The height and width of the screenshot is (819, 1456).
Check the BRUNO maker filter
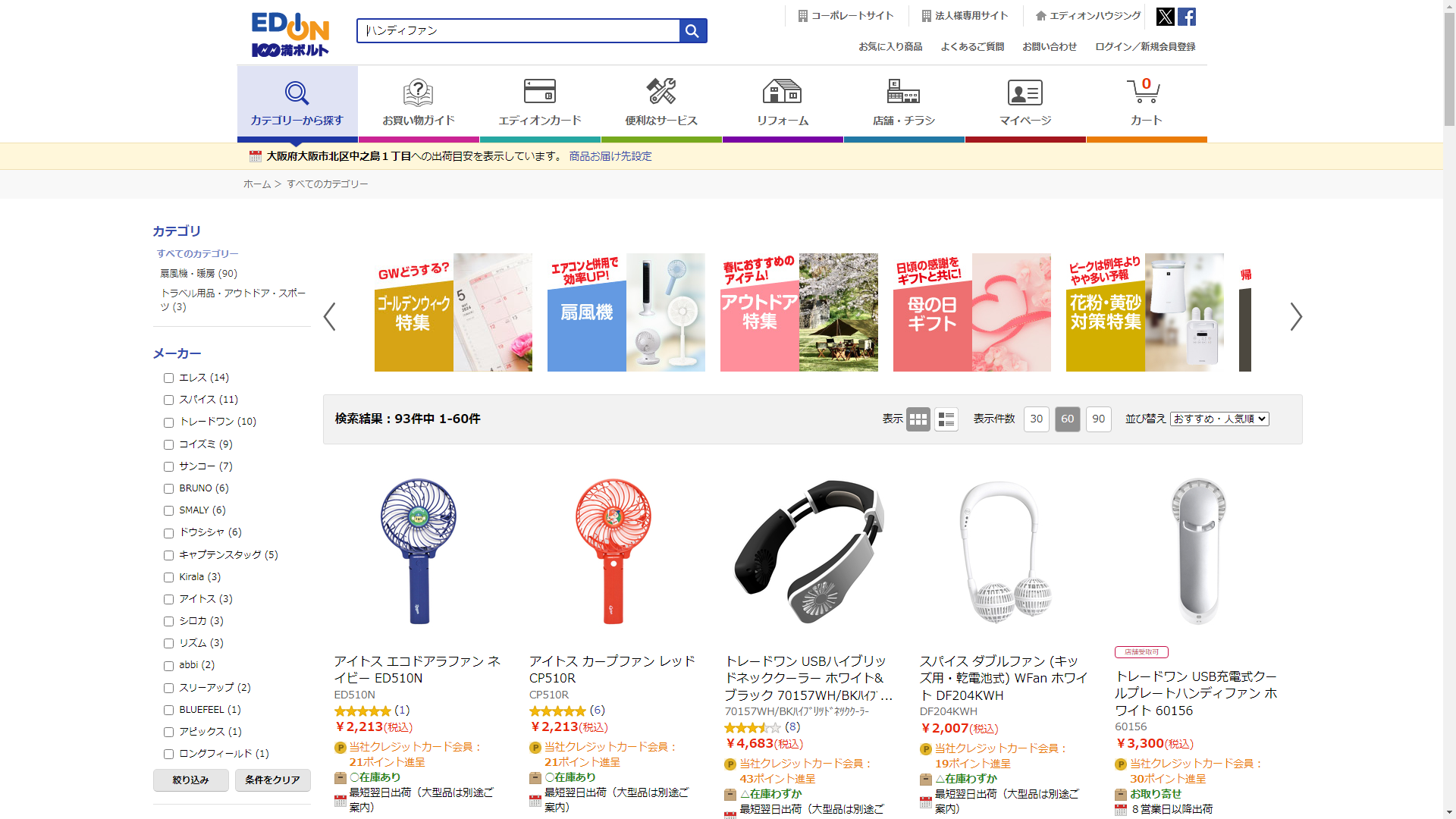click(x=168, y=488)
